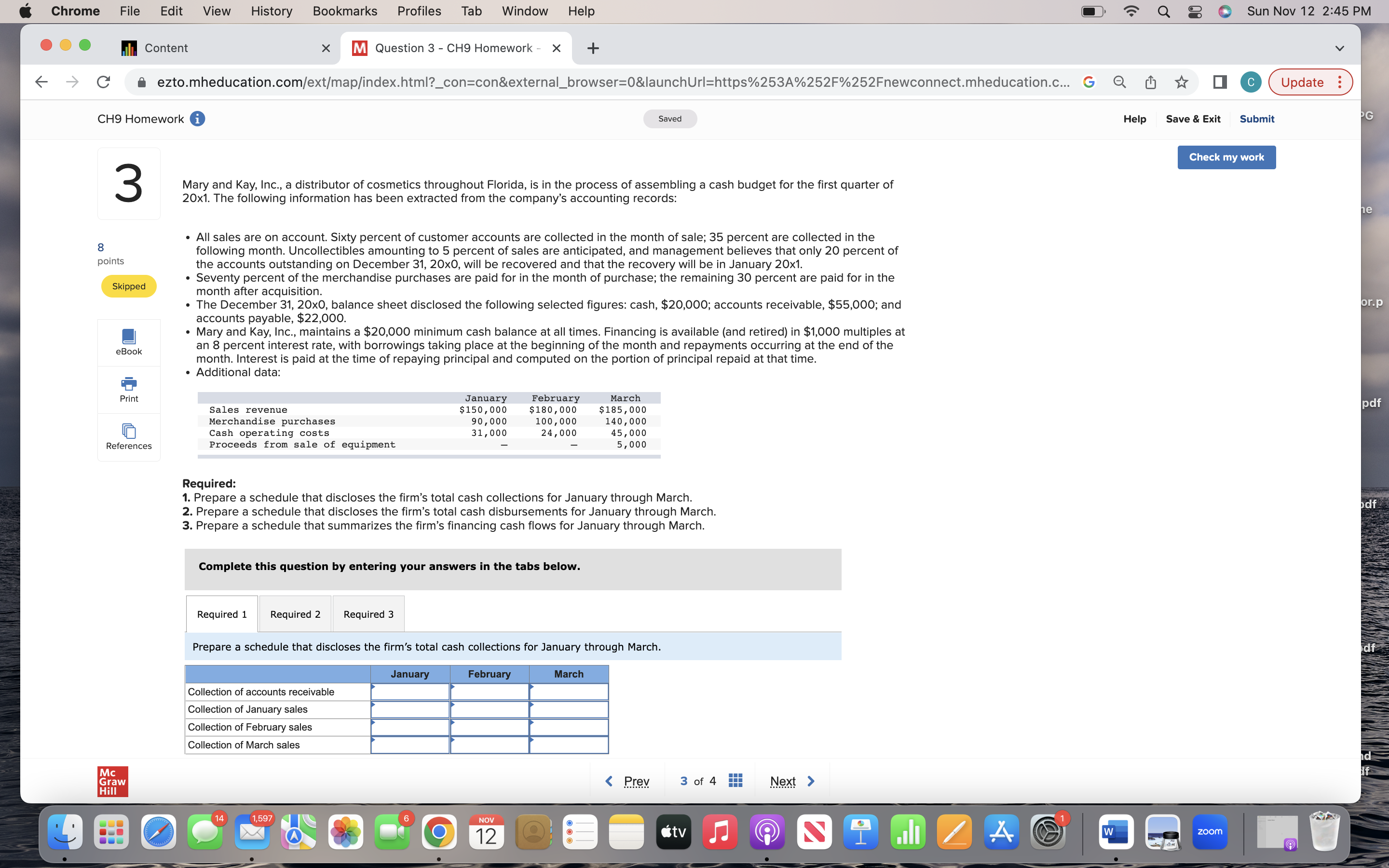Launch the zoom app from the Dock
This screenshot has height=868, width=1389.
[1211, 831]
